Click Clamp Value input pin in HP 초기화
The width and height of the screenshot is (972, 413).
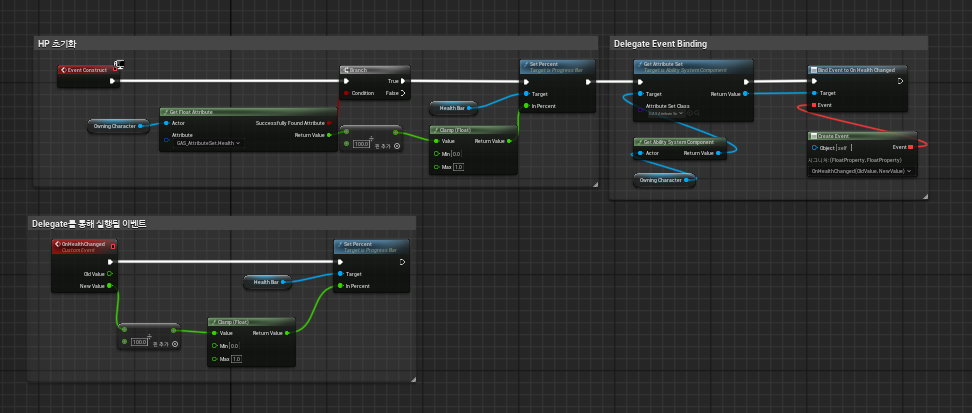pos(436,141)
